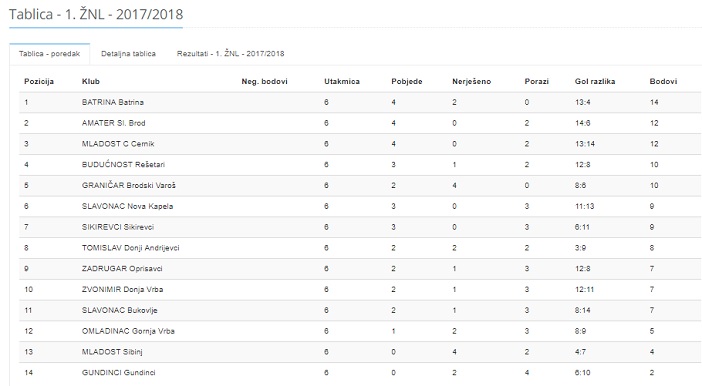
Task: Click the Pozicija column header
Action: (39, 81)
